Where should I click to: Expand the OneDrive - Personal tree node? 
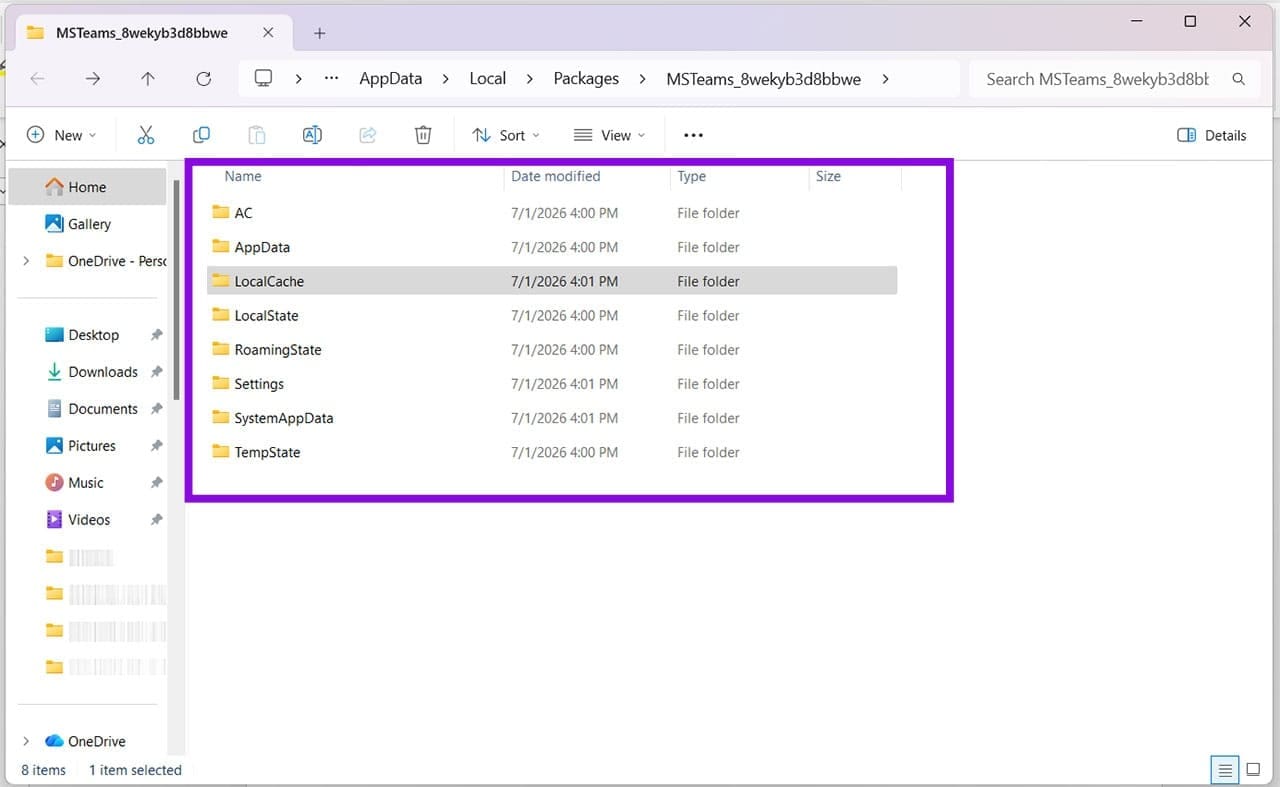pos(26,261)
